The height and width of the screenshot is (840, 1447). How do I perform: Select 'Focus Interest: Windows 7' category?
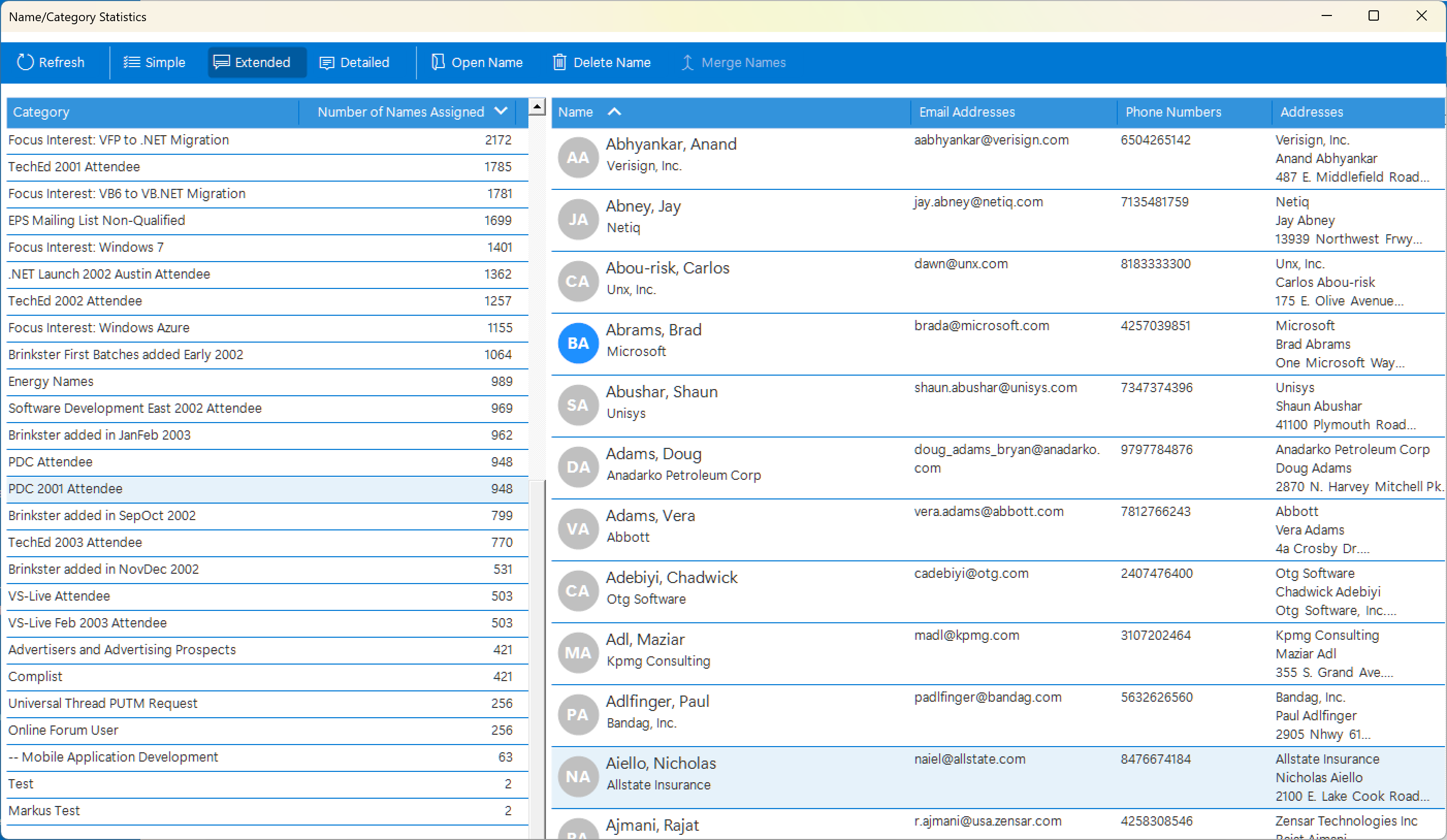click(x=267, y=248)
